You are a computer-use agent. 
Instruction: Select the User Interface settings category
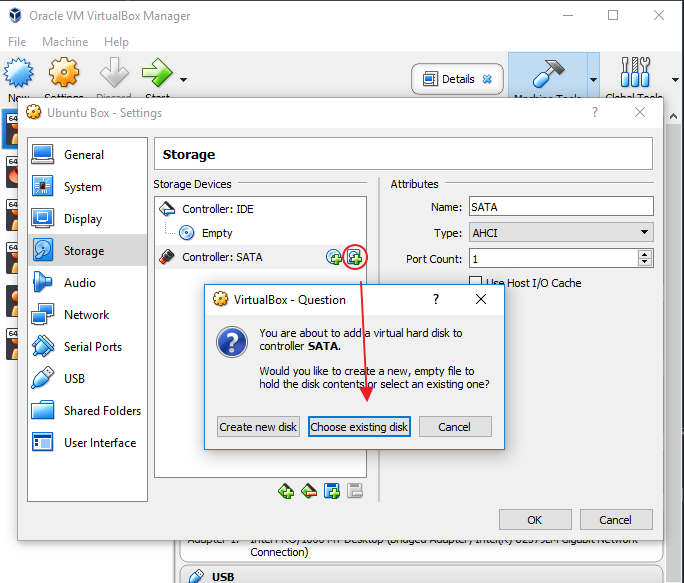(88, 442)
